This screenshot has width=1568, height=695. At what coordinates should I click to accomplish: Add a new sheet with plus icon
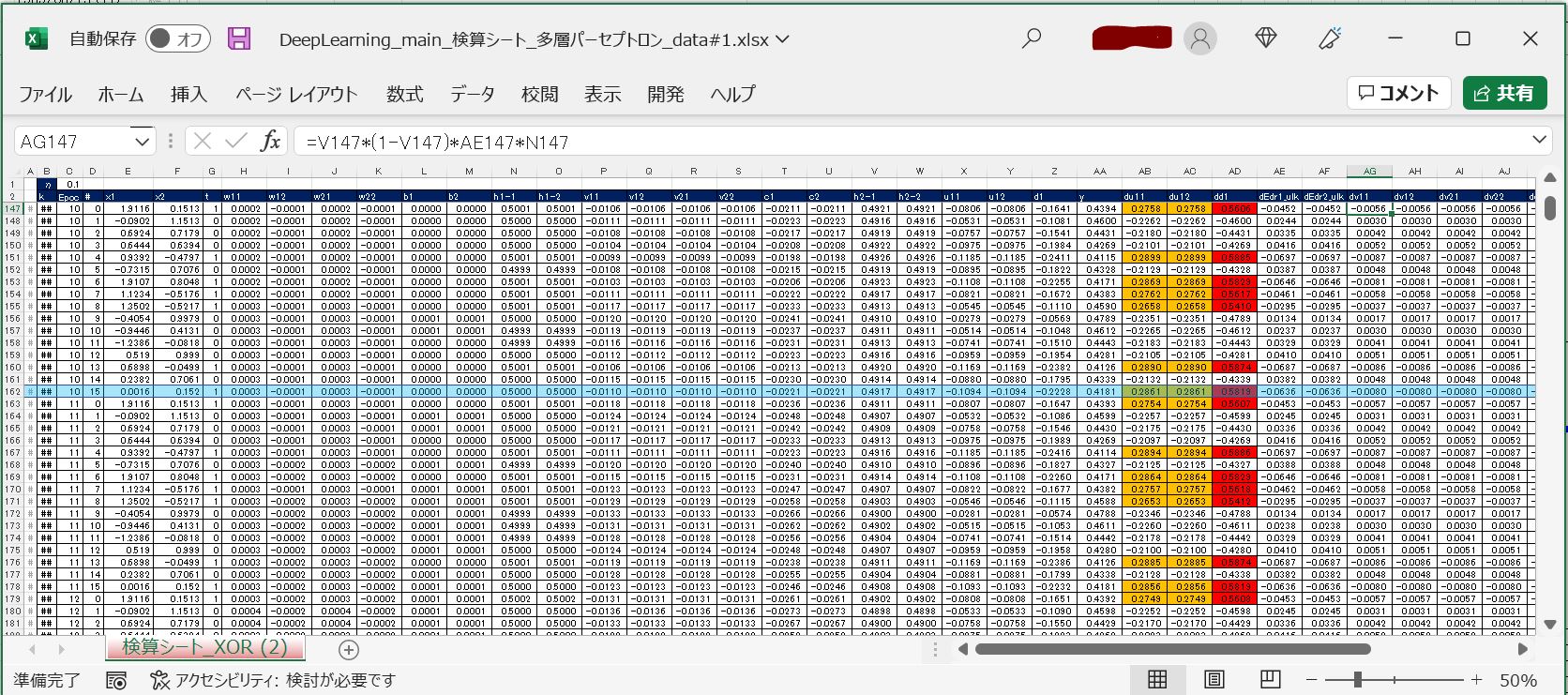coord(349,649)
